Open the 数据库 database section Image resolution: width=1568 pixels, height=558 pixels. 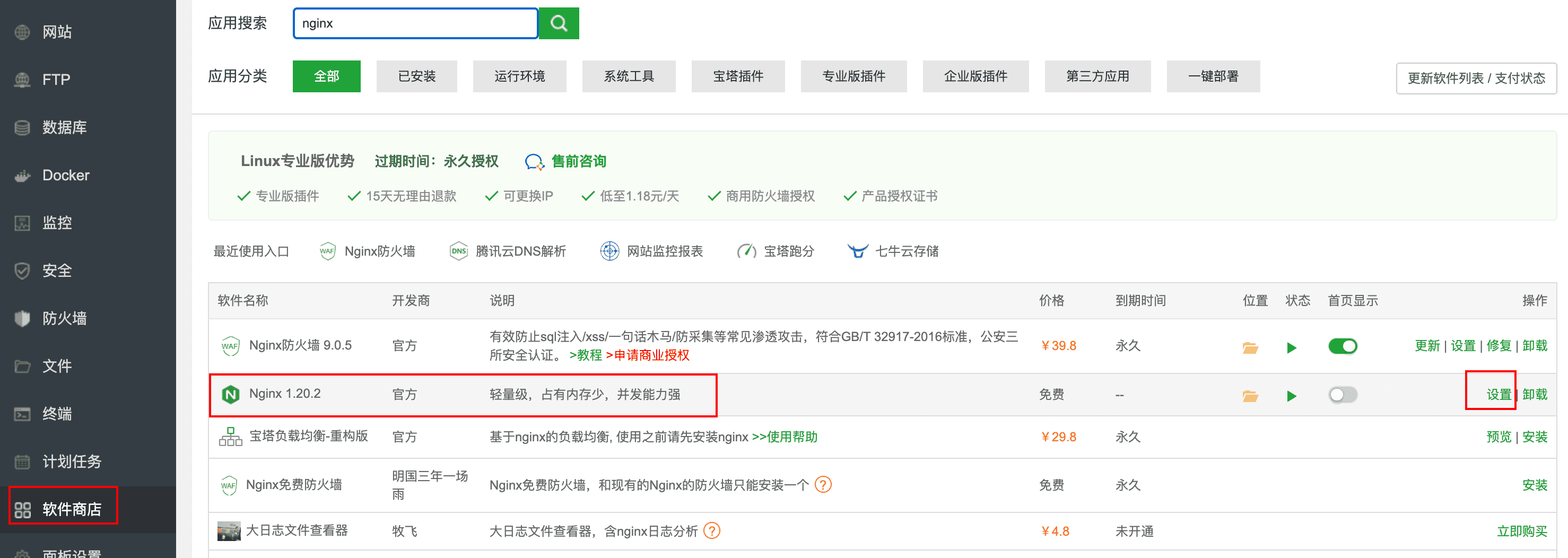[65, 127]
